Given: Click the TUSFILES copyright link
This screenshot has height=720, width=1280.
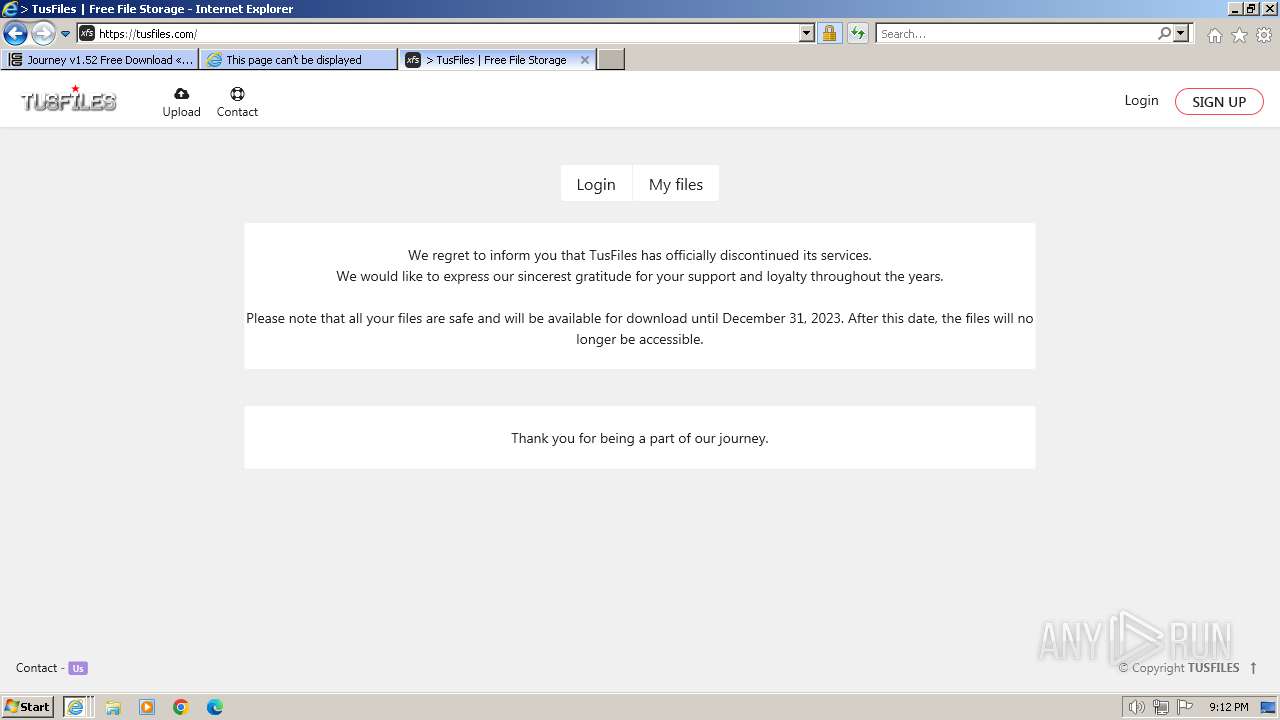Looking at the screenshot, I should pos(1213,668).
